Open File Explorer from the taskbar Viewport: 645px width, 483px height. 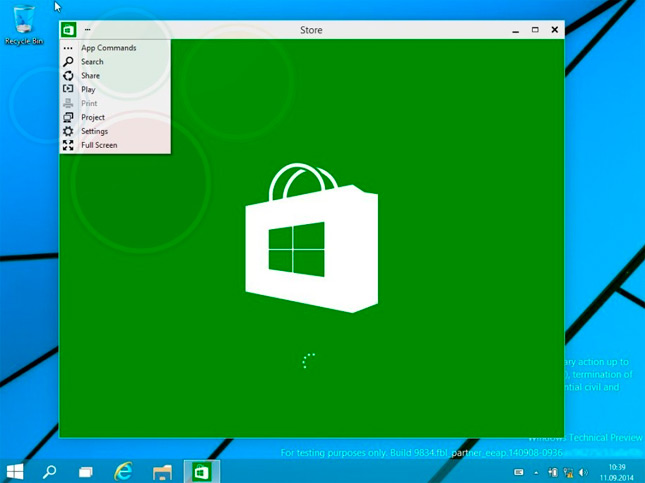pyautogui.click(x=162, y=471)
